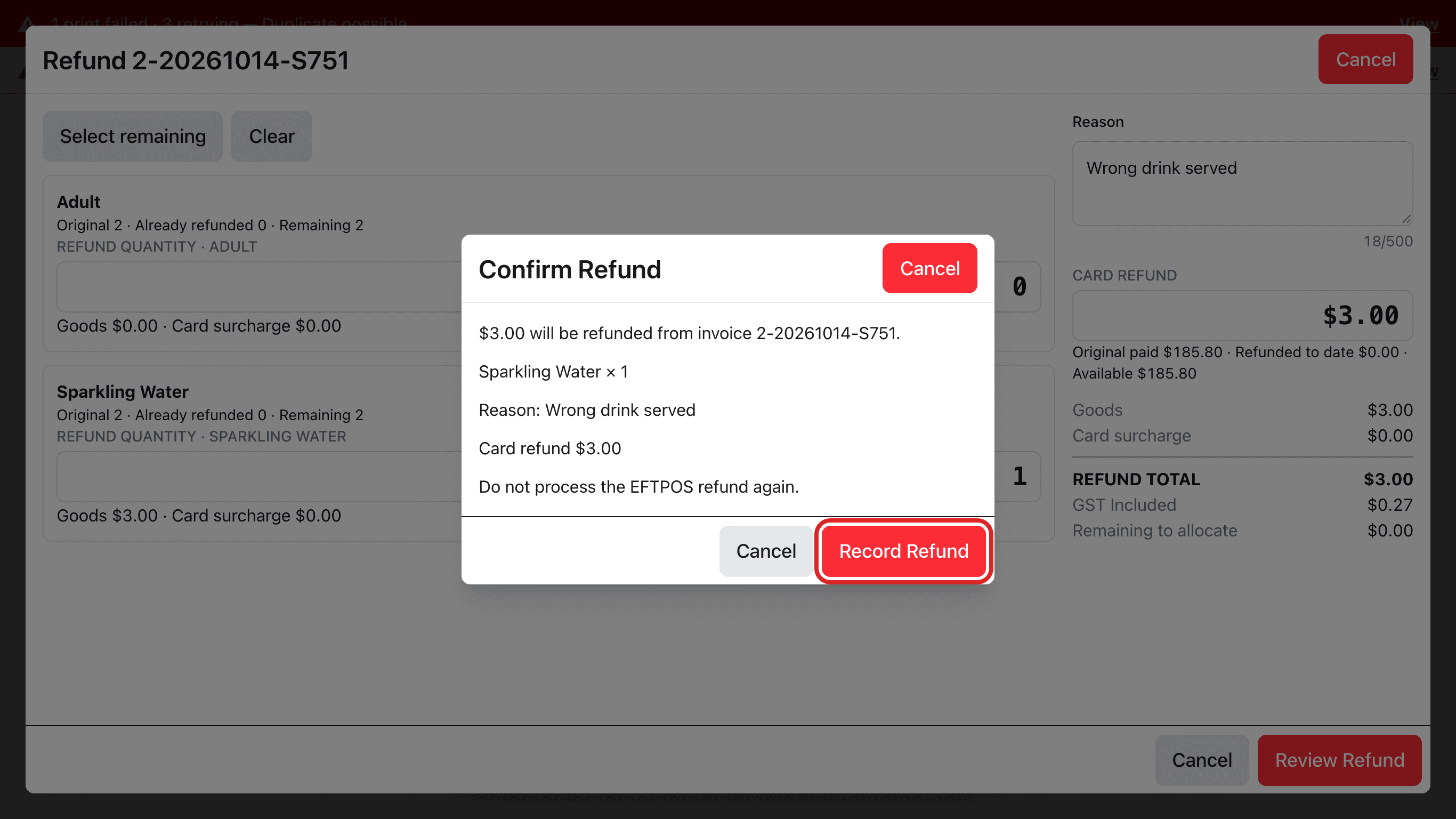Click the Review Refund button
1456x819 pixels.
(x=1339, y=760)
